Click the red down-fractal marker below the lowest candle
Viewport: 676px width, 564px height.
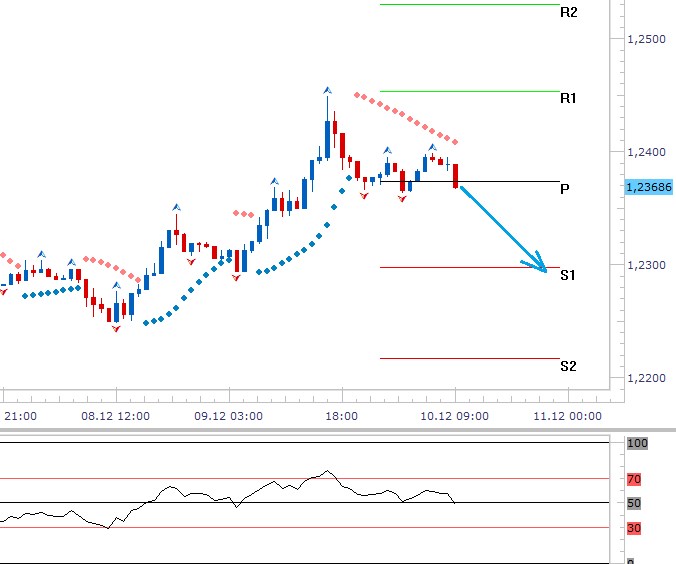115,328
